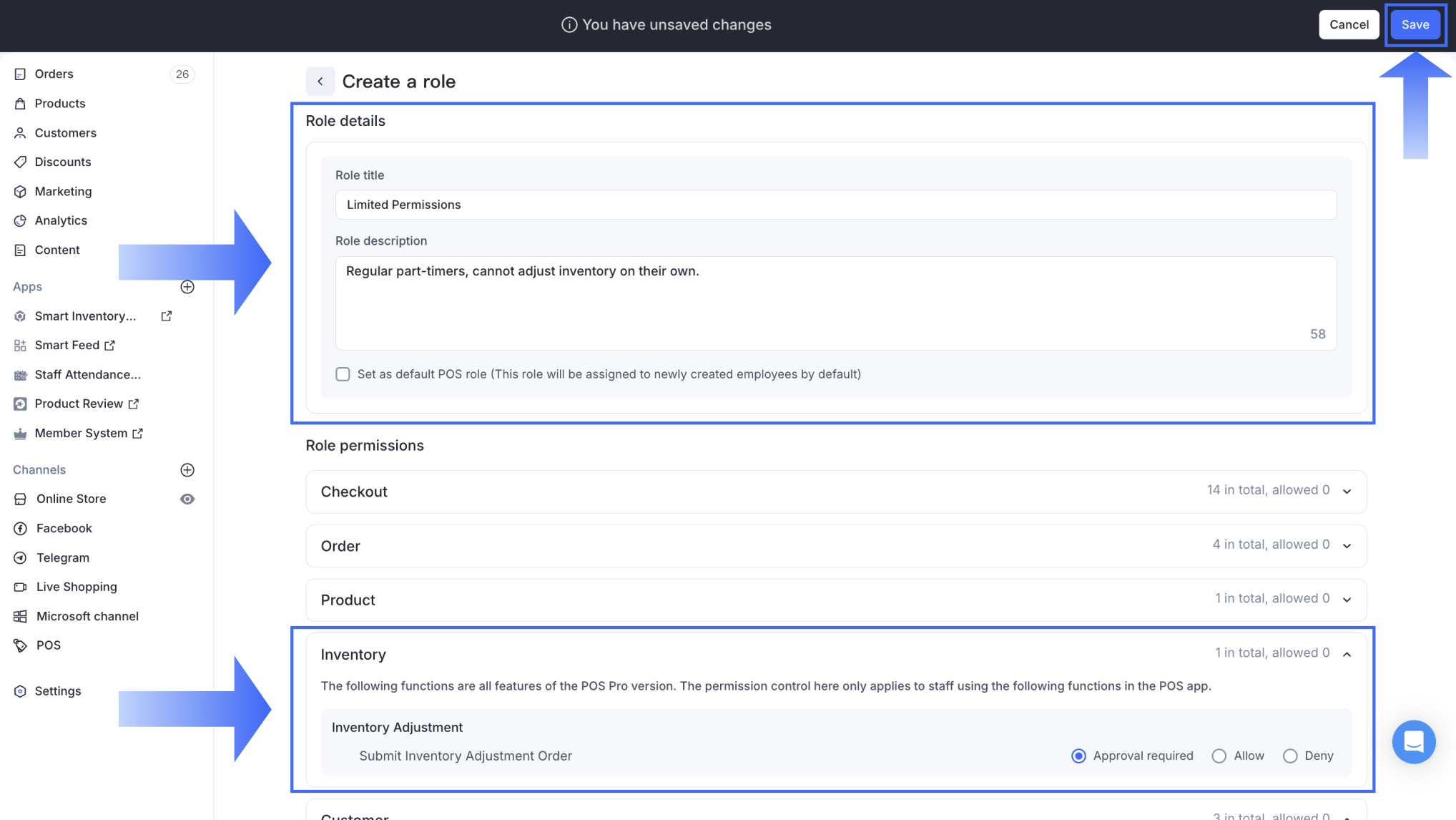Open the chat support bubble icon
The width and height of the screenshot is (1456, 820).
click(1413, 742)
